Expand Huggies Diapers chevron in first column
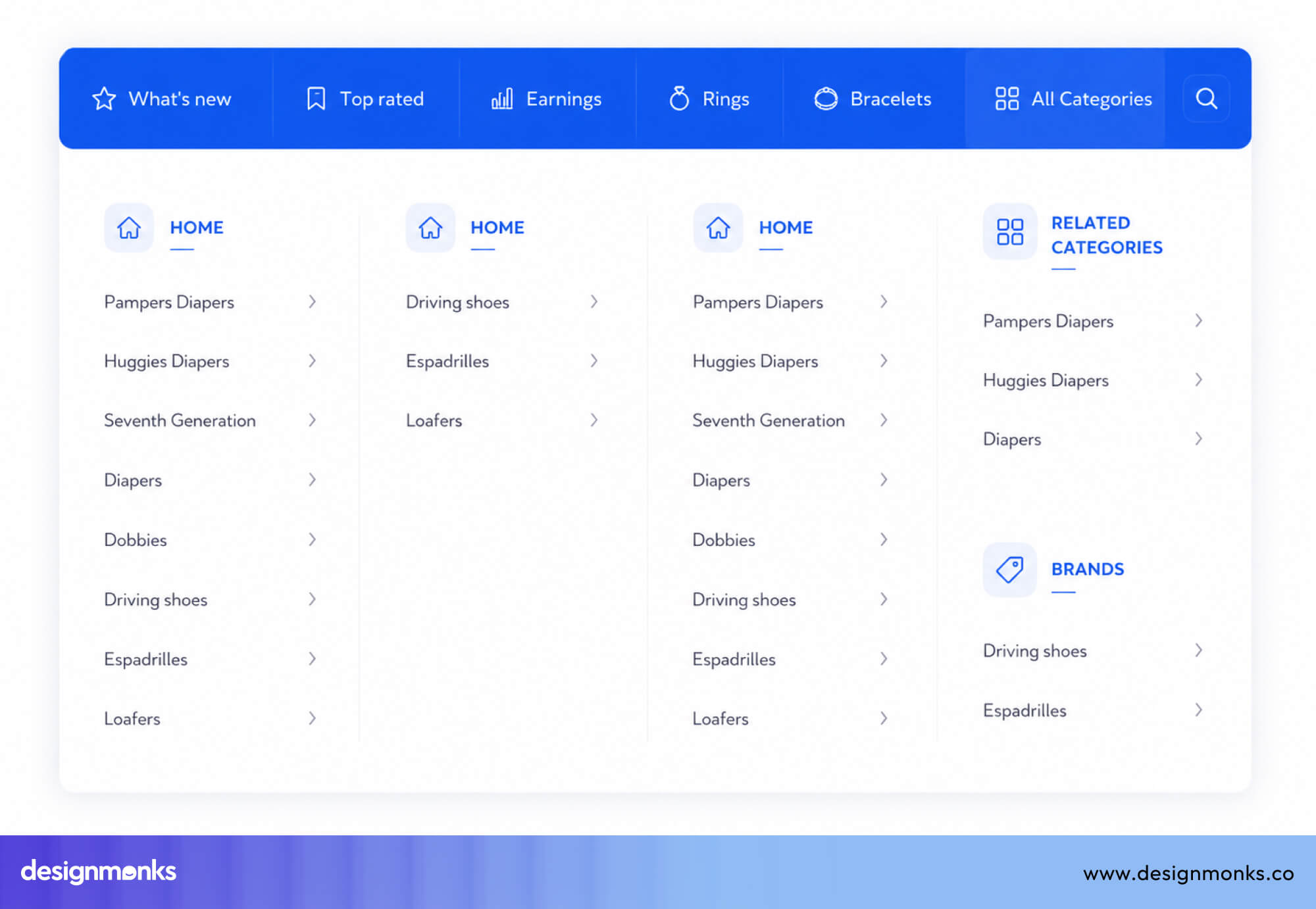This screenshot has height=909, width=1316. (313, 361)
